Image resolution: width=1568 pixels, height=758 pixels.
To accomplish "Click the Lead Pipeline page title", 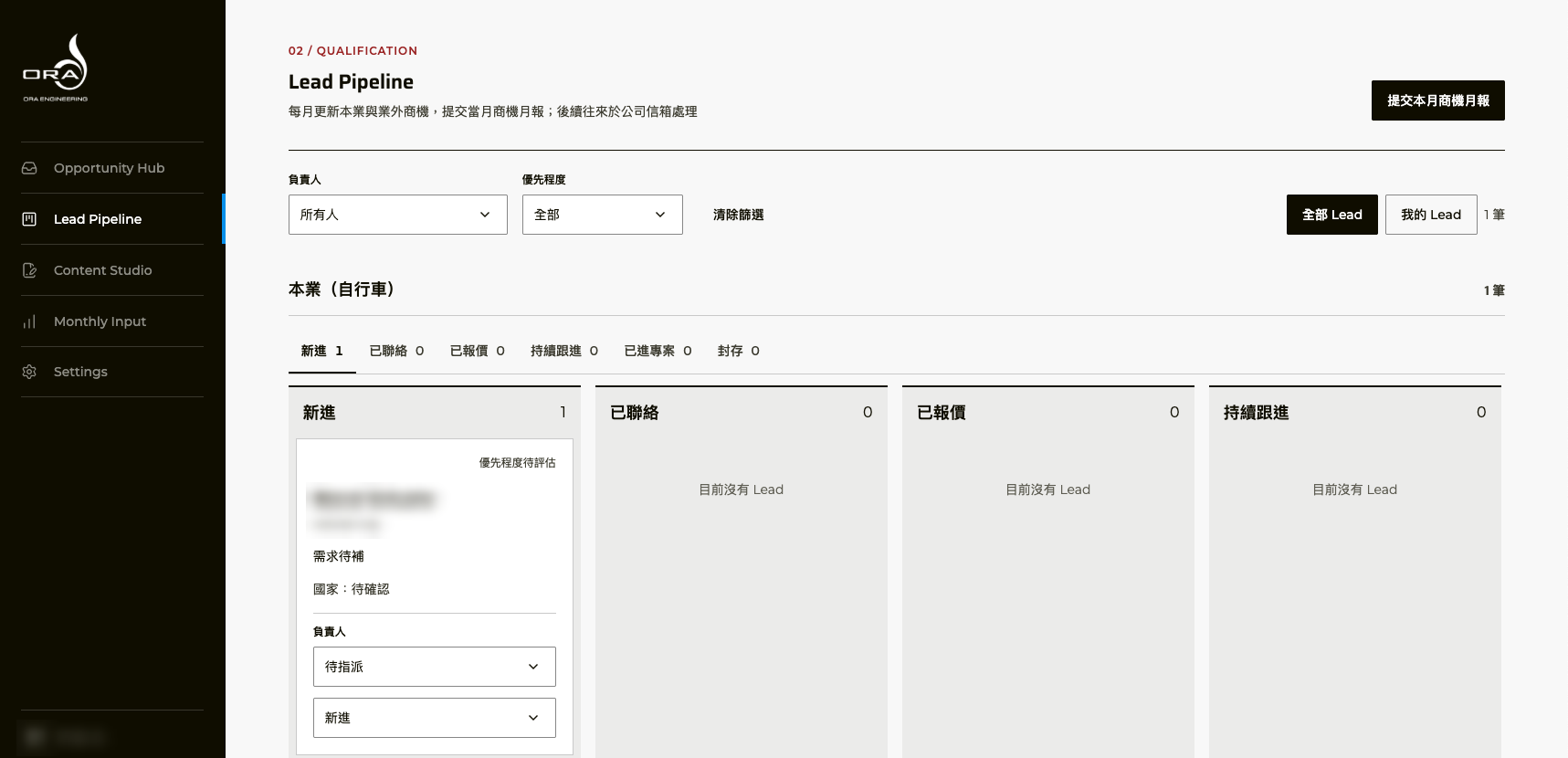I will (351, 81).
